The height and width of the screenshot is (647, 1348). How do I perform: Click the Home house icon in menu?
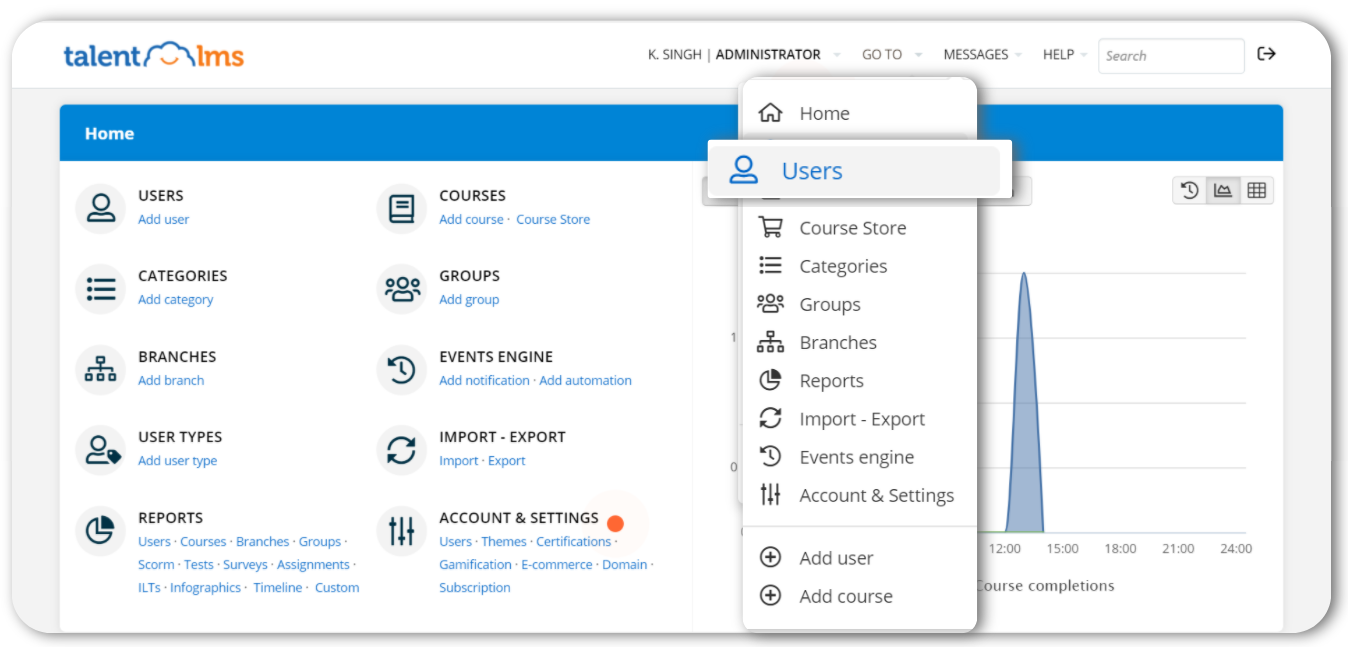pyautogui.click(x=770, y=113)
